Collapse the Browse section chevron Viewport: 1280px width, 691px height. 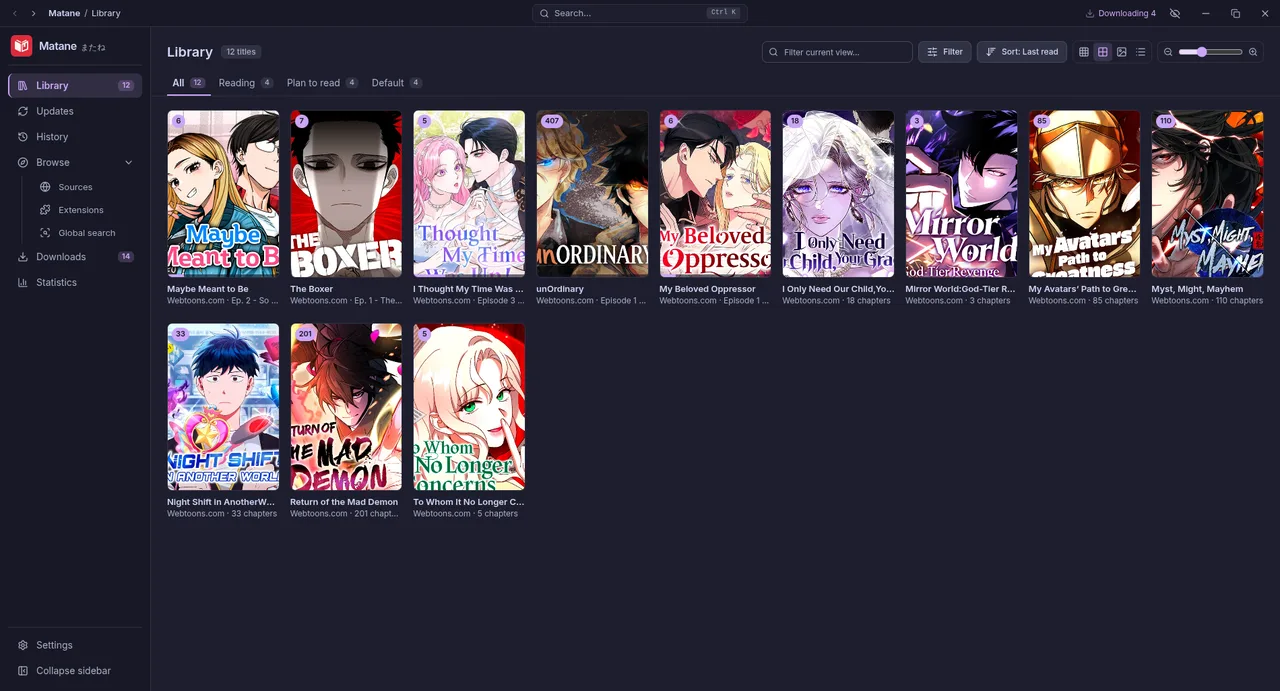coord(128,163)
